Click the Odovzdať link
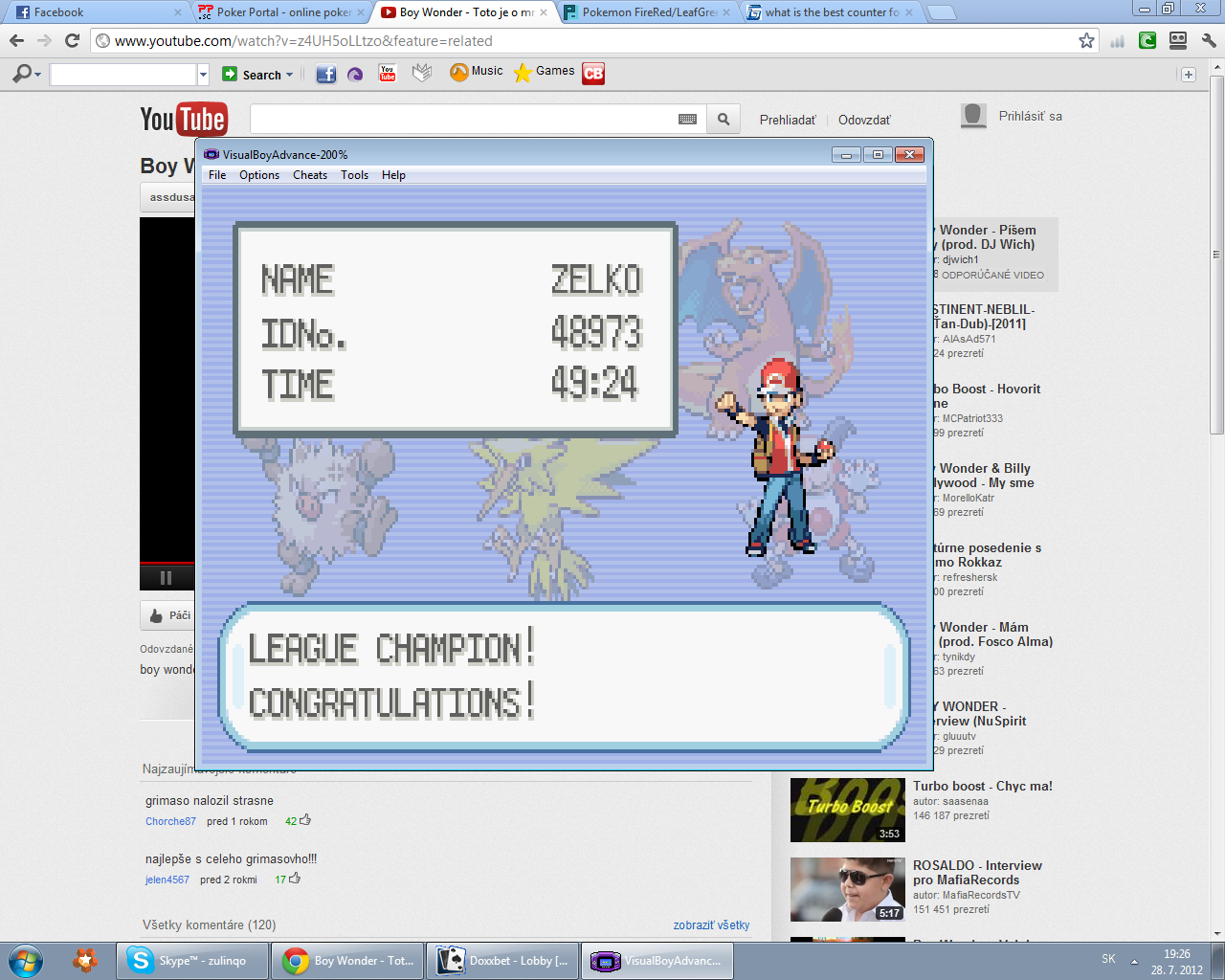The width and height of the screenshot is (1225, 980). 864,120
